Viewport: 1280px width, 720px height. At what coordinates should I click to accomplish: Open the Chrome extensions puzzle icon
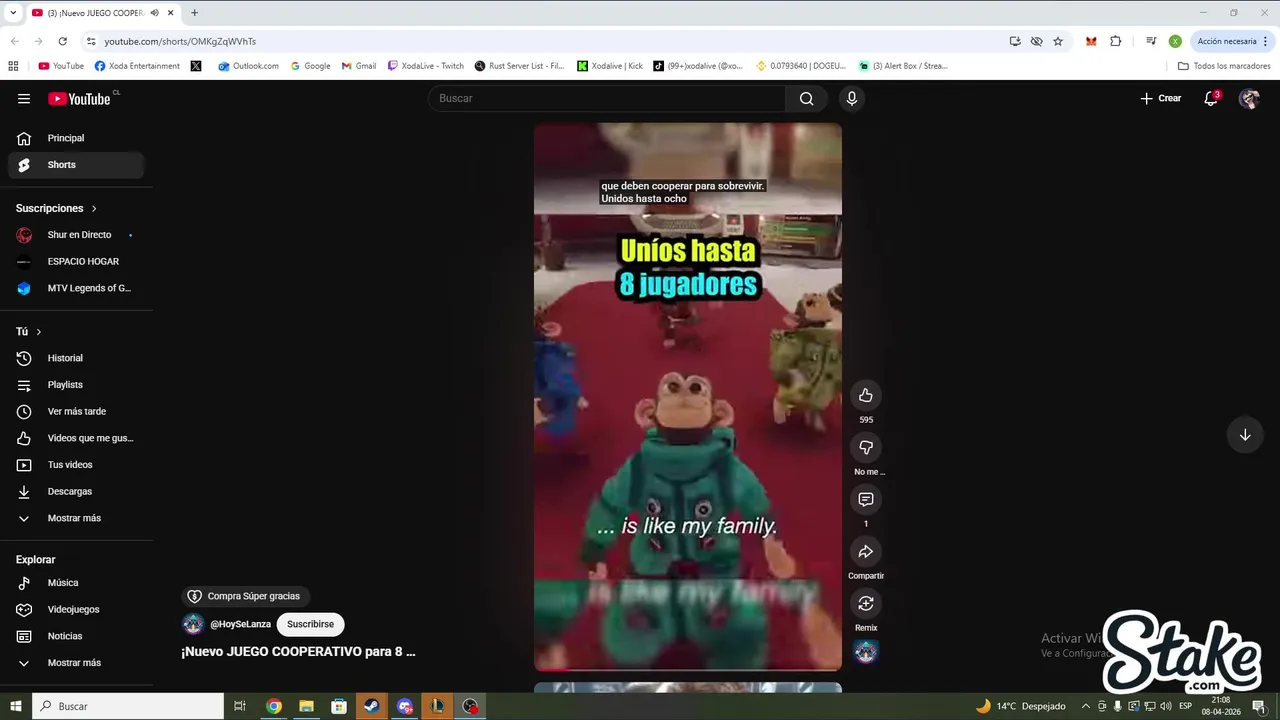point(1116,41)
